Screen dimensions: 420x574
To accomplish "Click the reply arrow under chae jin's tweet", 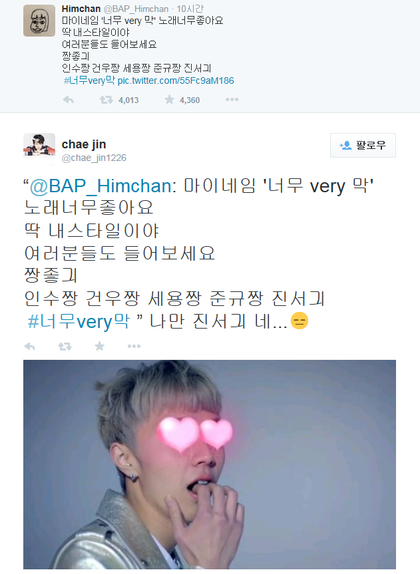I will pos(30,346).
